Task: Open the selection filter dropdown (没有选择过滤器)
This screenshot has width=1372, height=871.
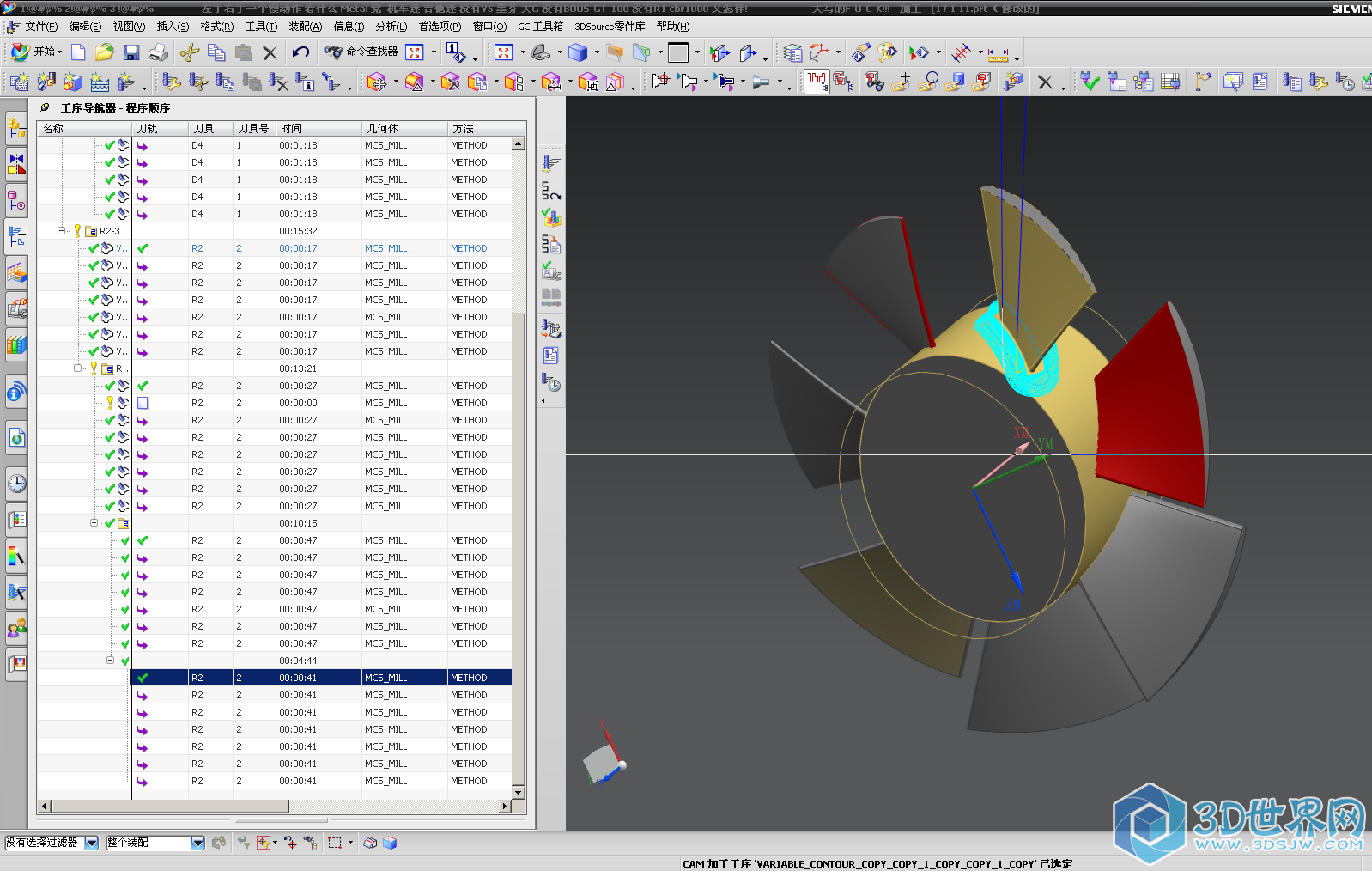Action: (x=92, y=843)
